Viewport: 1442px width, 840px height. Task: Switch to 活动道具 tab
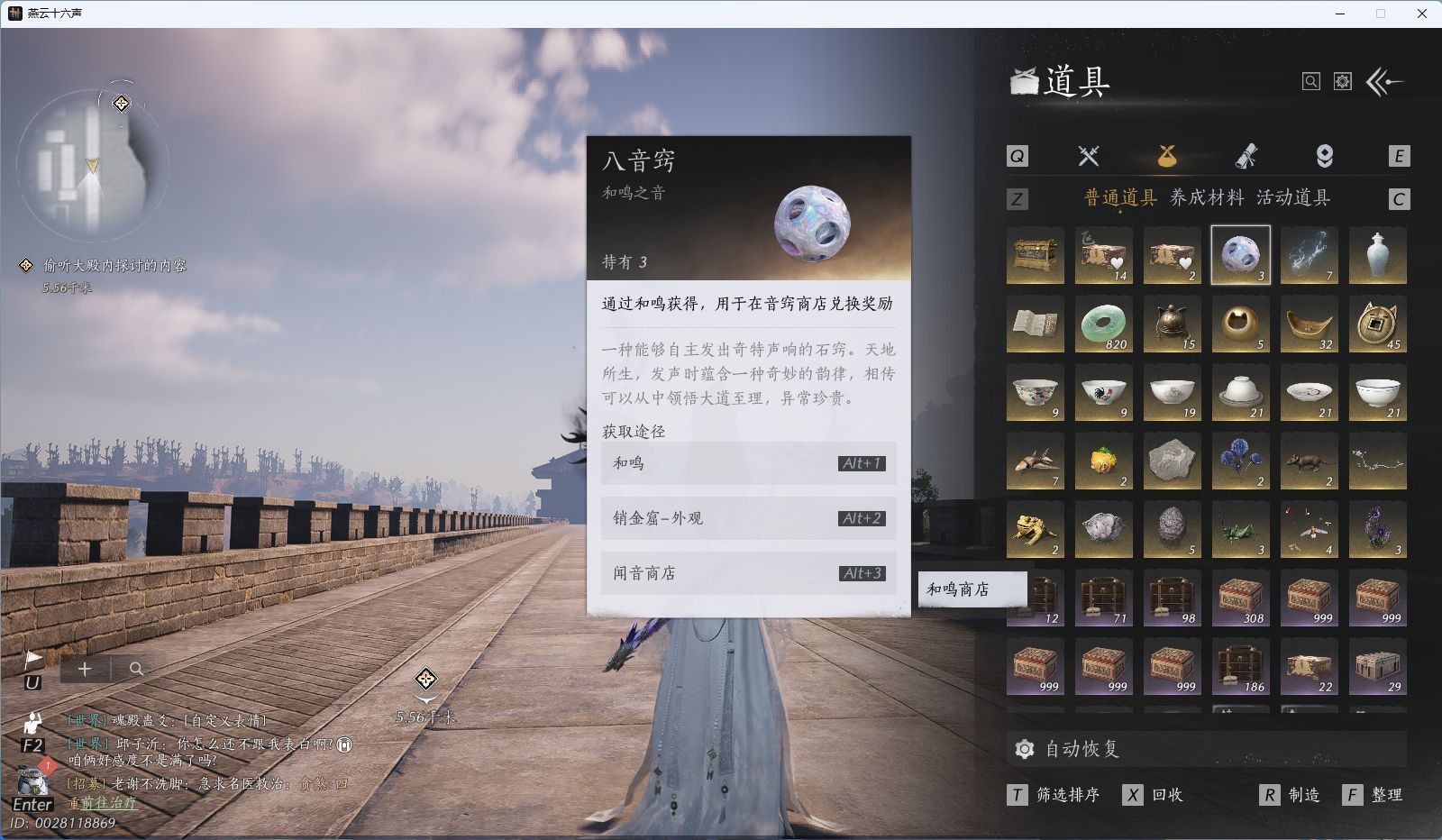(1291, 197)
